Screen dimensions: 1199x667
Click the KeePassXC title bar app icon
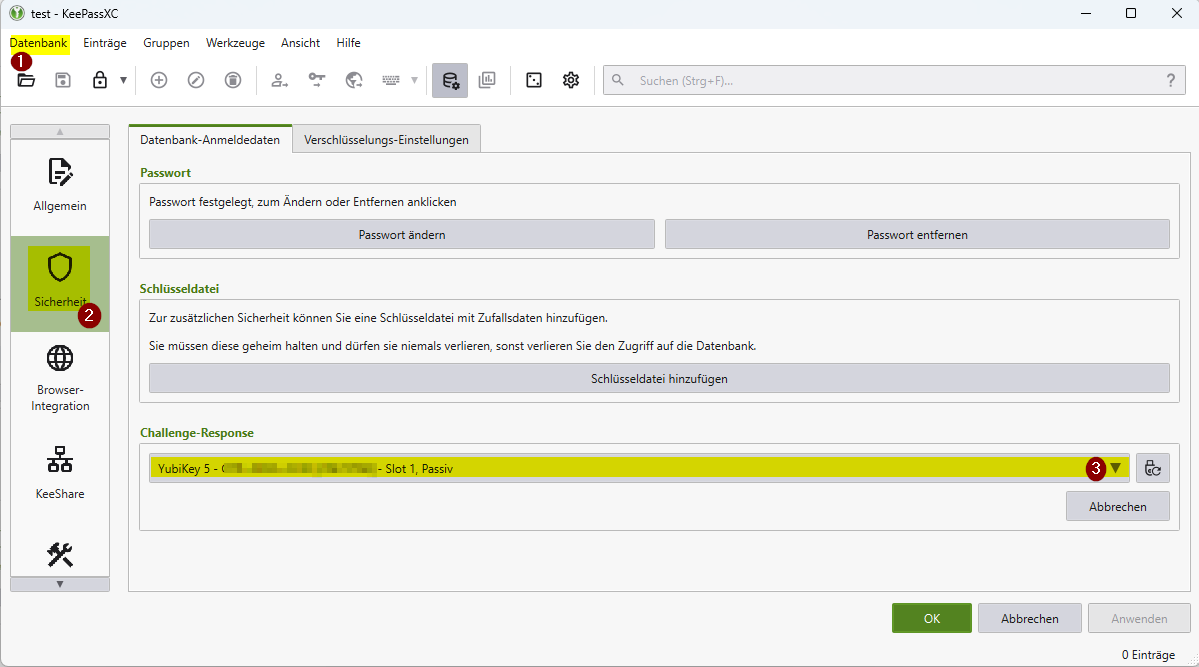click(x=17, y=13)
